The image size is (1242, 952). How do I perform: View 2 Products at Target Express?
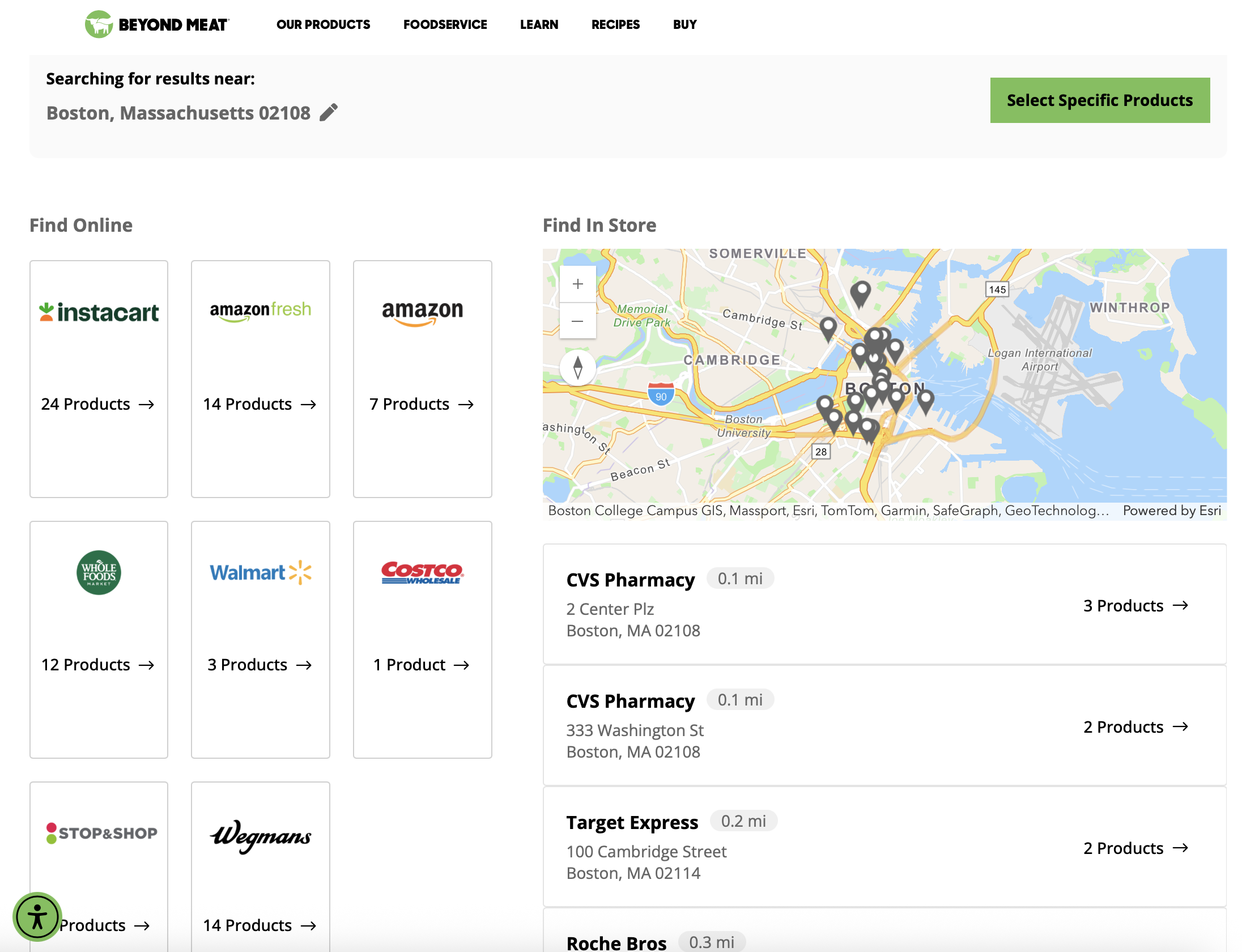(1135, 848)
